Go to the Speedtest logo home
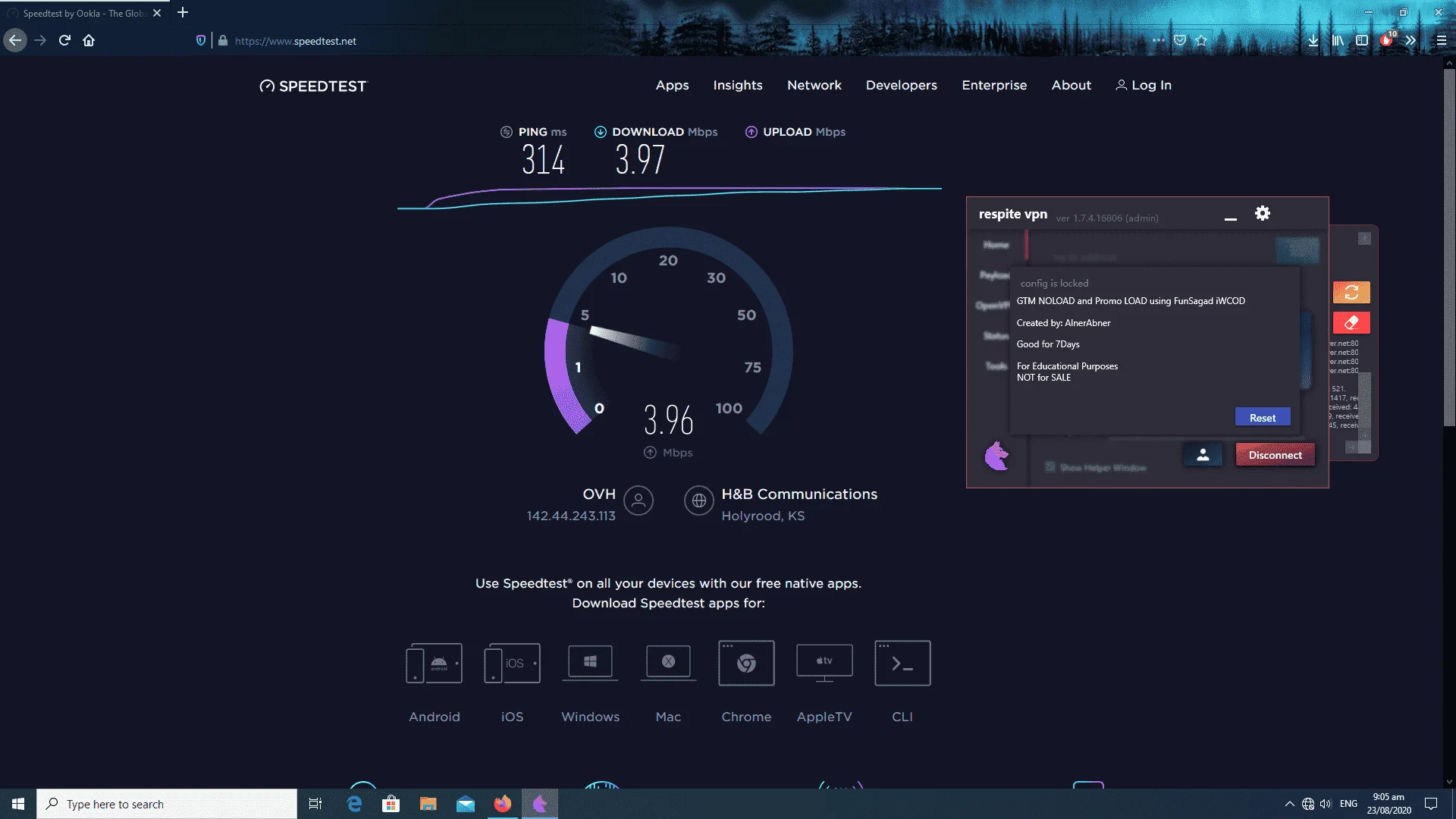 click(312, 86)
